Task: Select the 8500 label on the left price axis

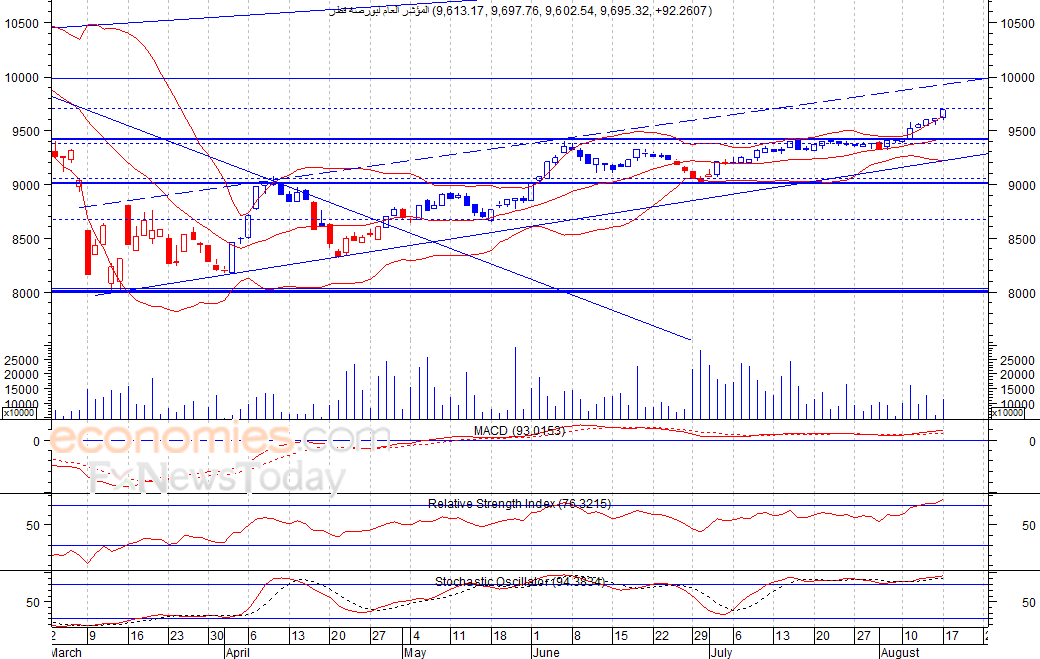Action: click(25, 239)
